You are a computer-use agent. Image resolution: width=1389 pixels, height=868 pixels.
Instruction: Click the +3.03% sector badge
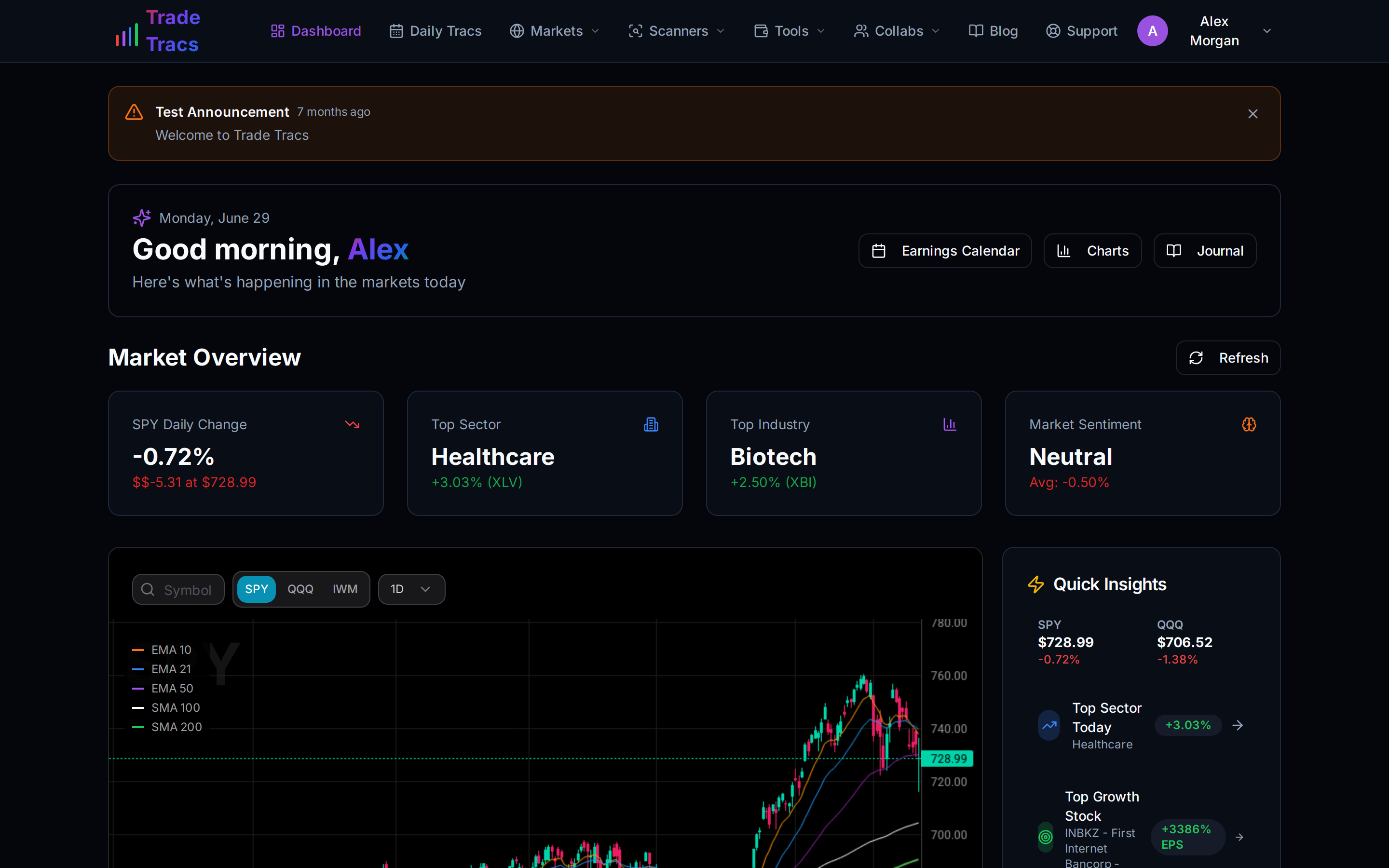tap(1187, 725)
